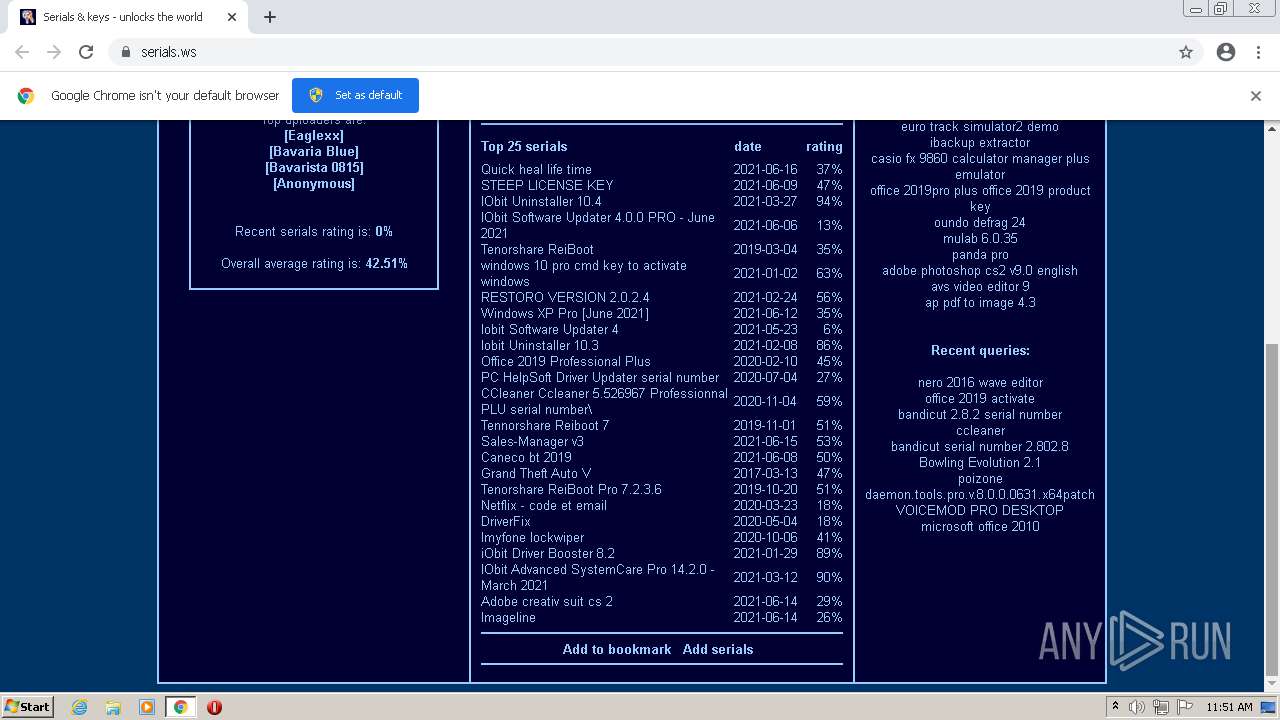Click the lock site info icon
The image size is (1280, 720).
125,52
